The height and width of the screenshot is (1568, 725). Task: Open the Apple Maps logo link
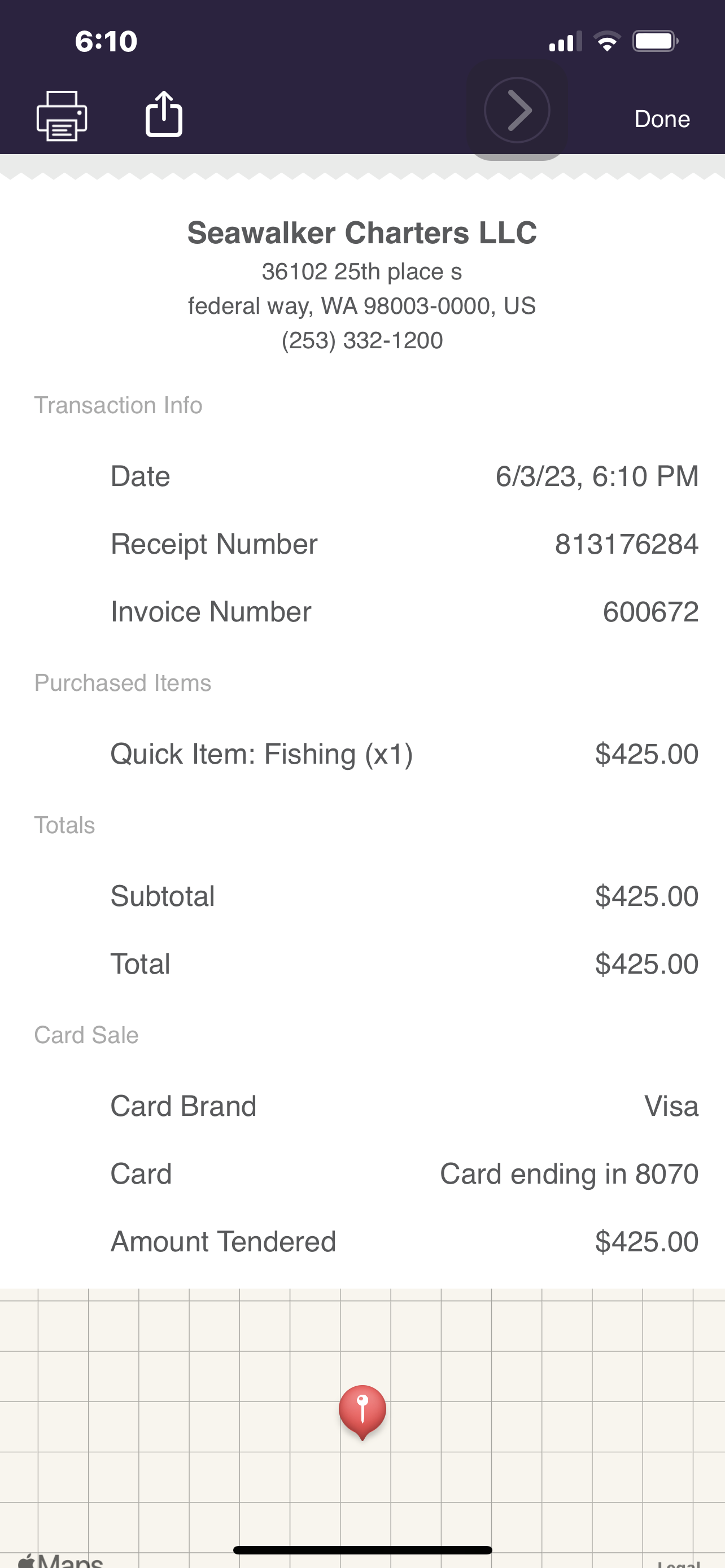61,1560
